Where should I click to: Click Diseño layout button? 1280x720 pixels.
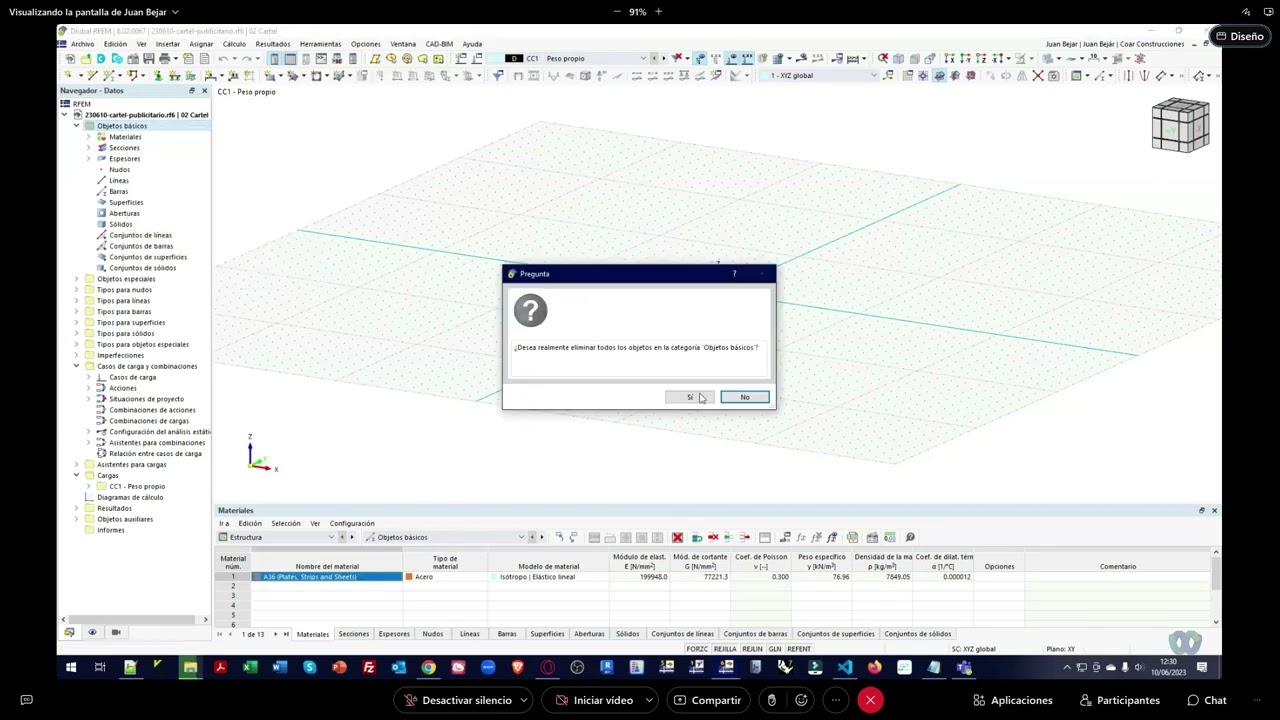click(1238, 37)
